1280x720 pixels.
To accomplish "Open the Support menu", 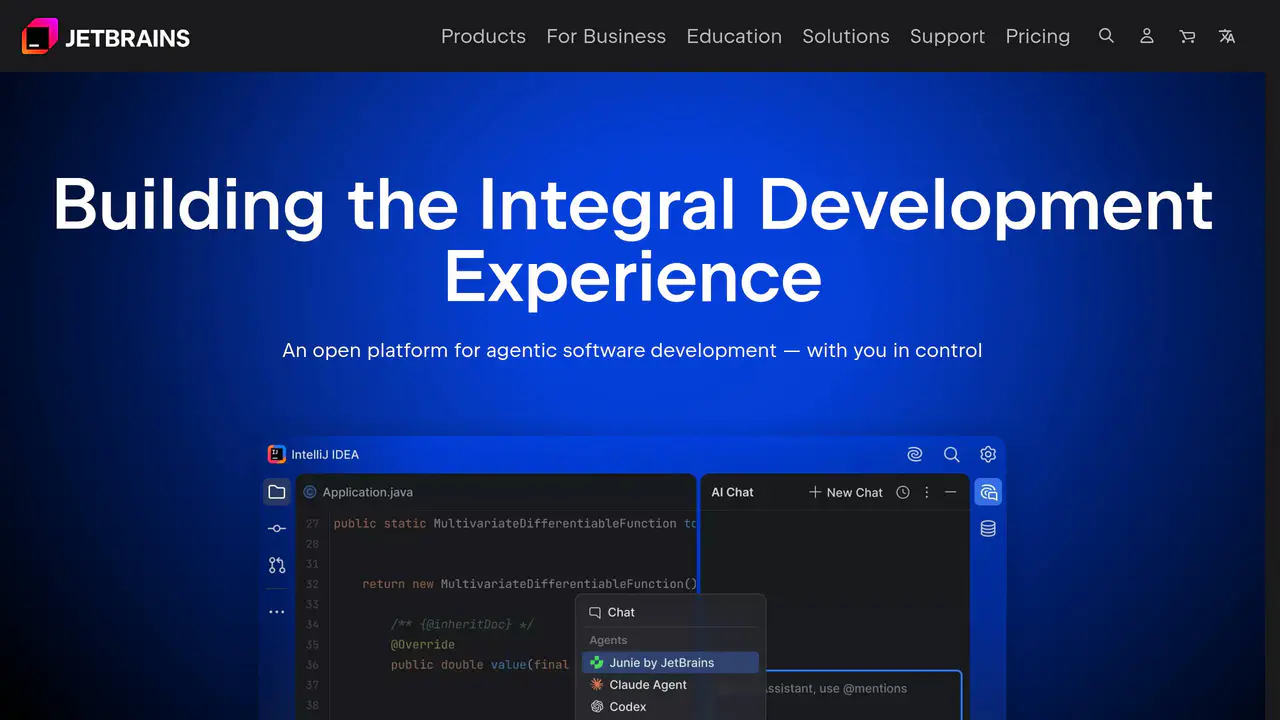I will [x=947, y=36].
